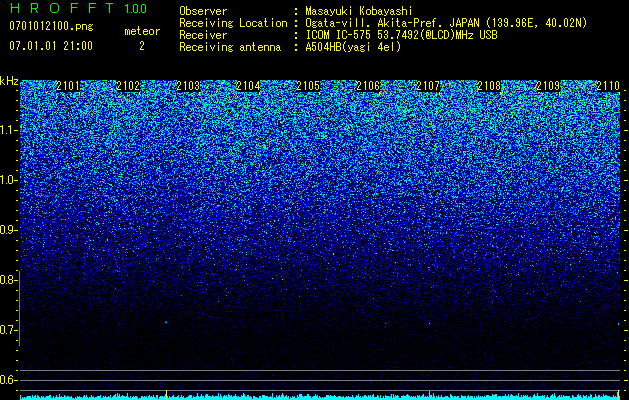Click the Receiving antenna field label
The height and width of the screenshot is (400, 629).
[230, 47]
